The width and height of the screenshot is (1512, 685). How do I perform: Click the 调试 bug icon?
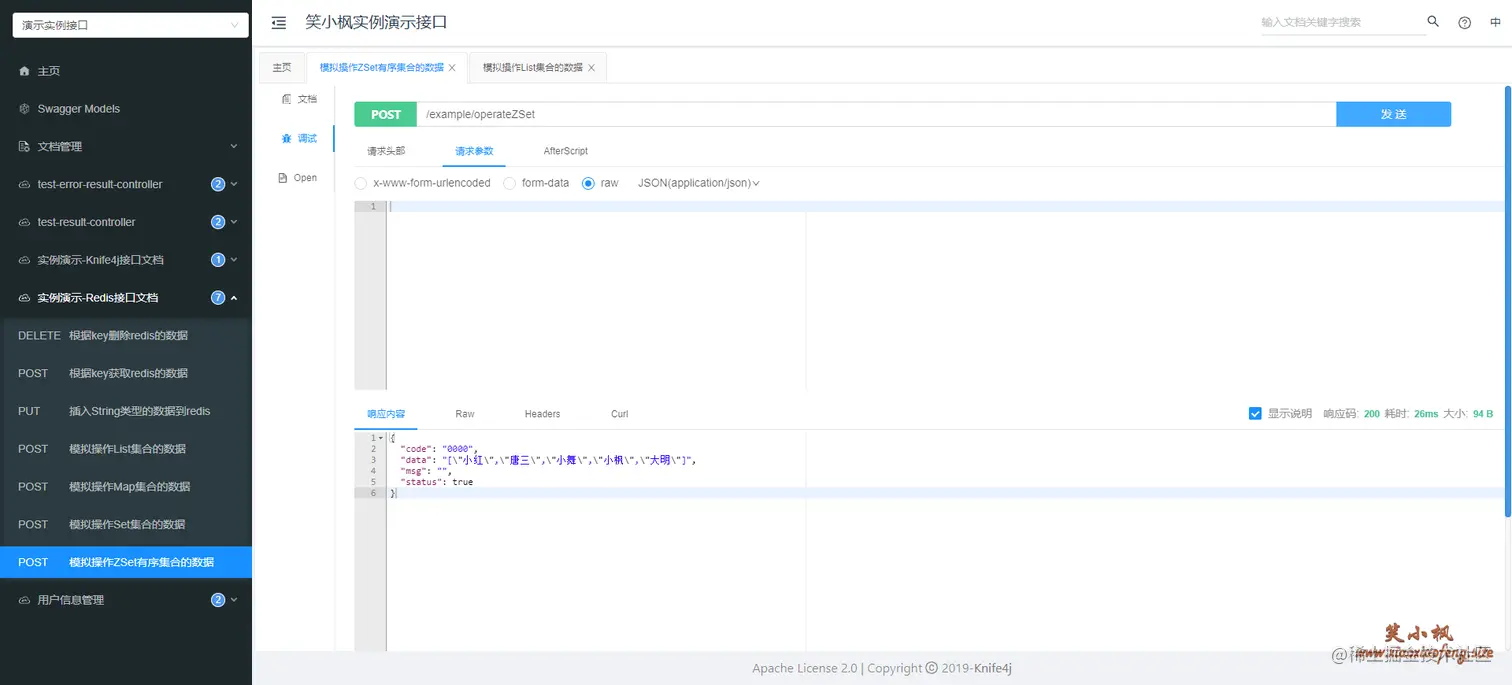click(287, 139)
